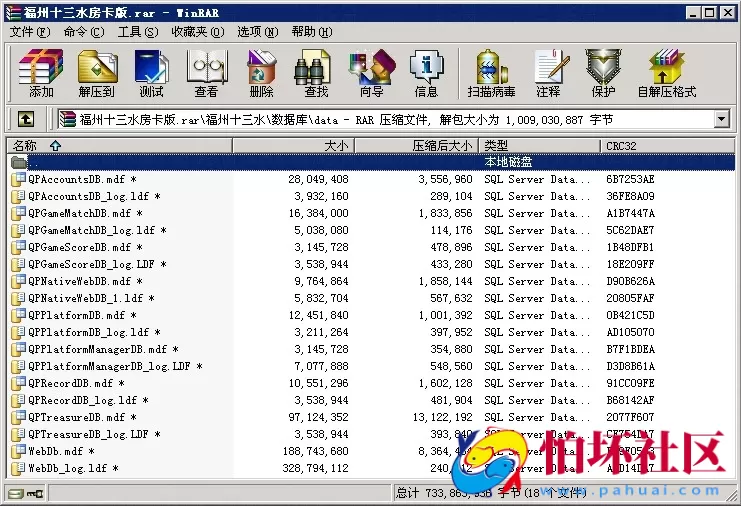Minimize the WinRAR window

pyautogui.click(x=692, y=13)
